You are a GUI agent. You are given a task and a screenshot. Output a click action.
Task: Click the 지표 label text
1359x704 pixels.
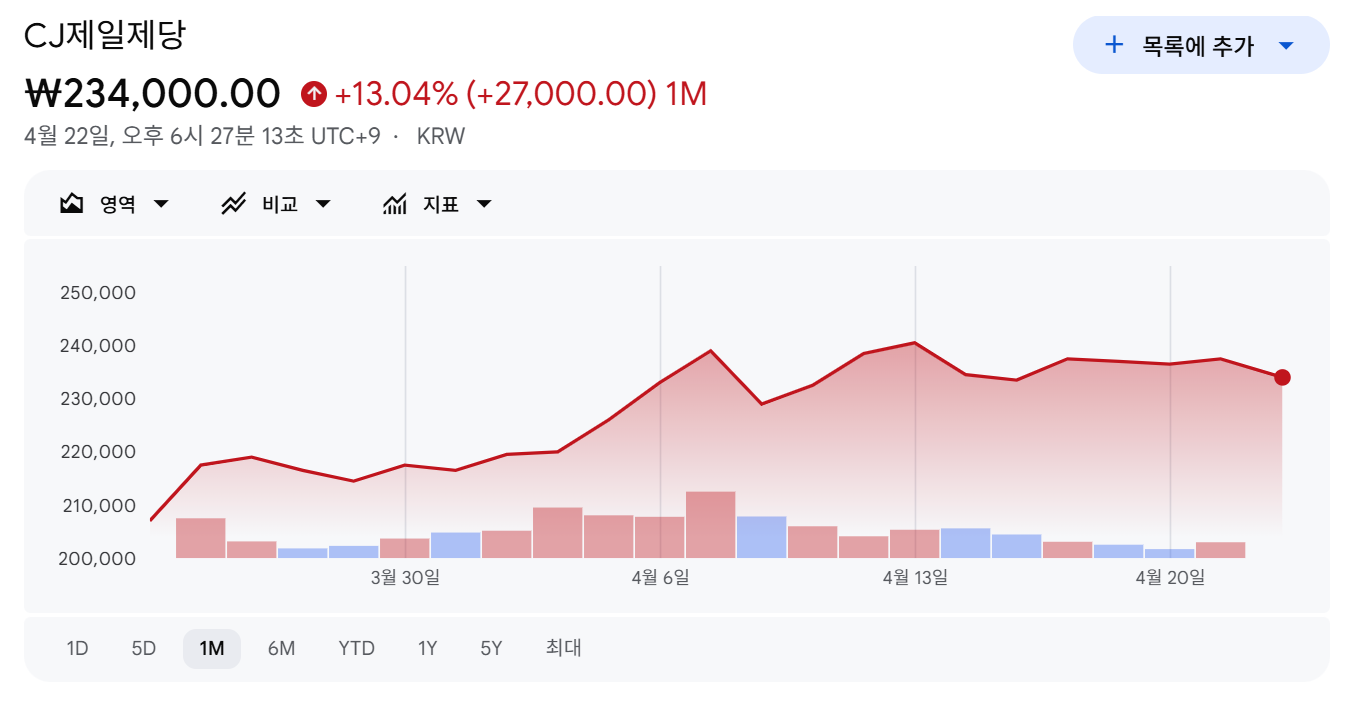pyautogui.click(x=441, y=204)
